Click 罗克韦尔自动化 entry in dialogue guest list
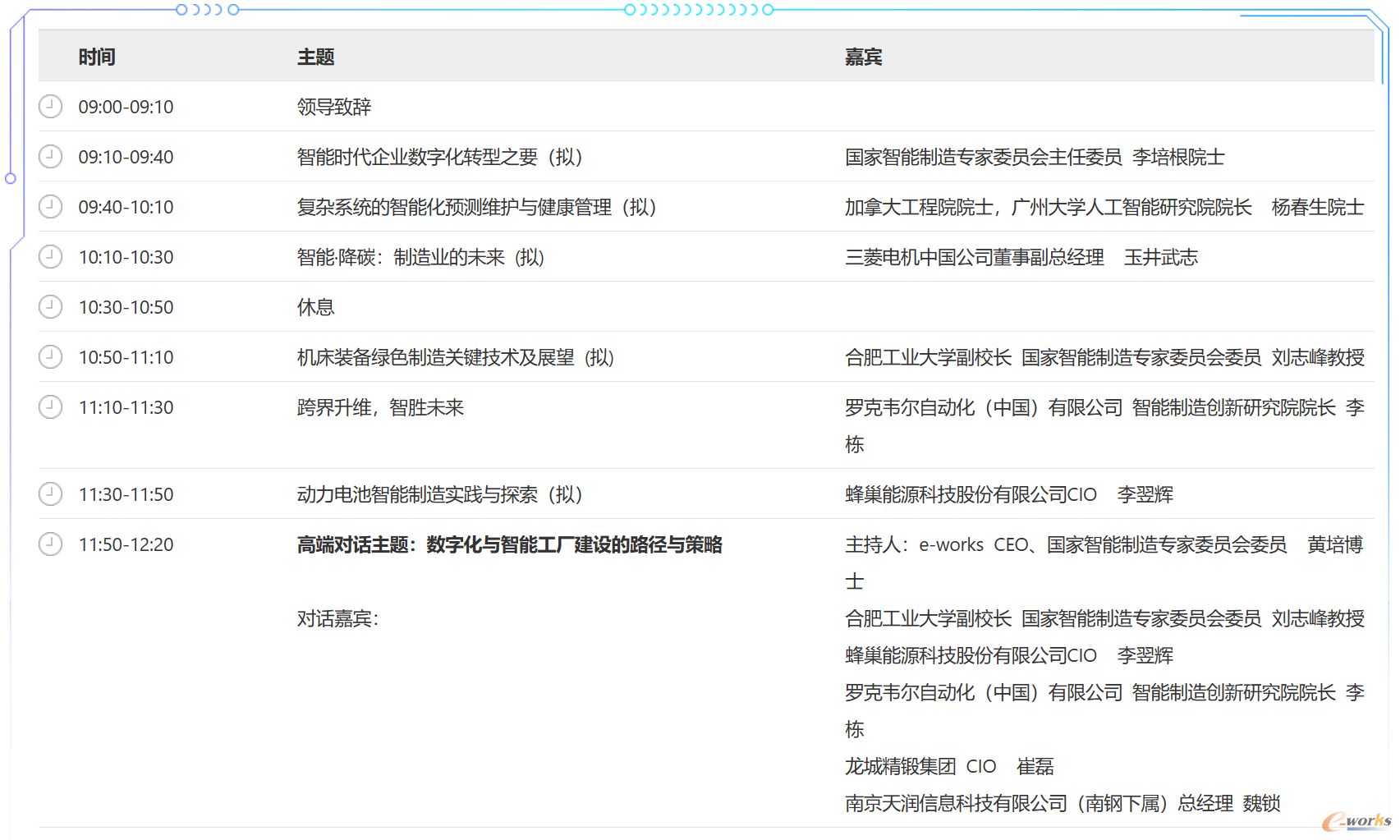This screenshot has width=1400, height=840. [x=1104, y=710]
